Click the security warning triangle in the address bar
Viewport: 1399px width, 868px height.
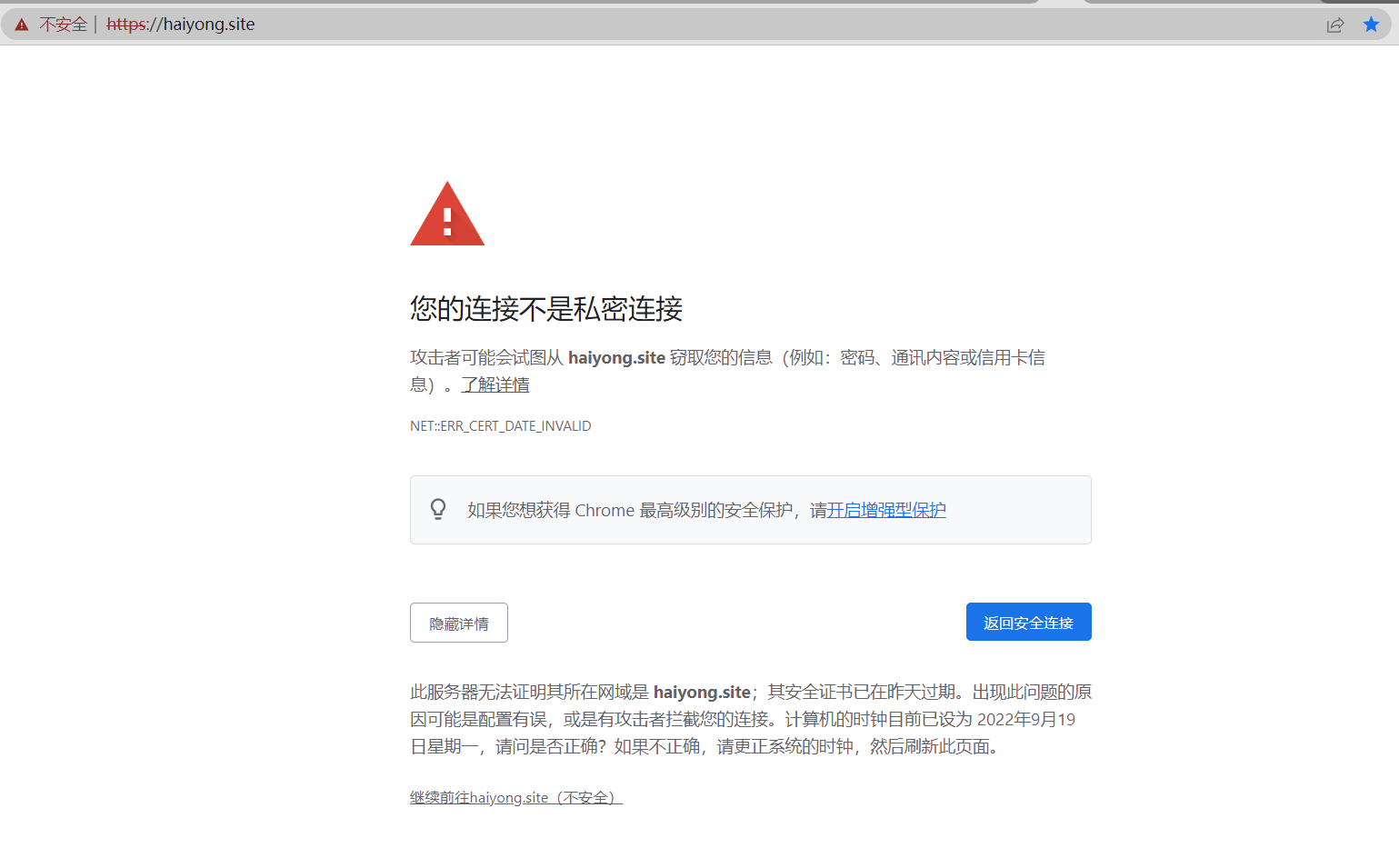pos(20,25)
